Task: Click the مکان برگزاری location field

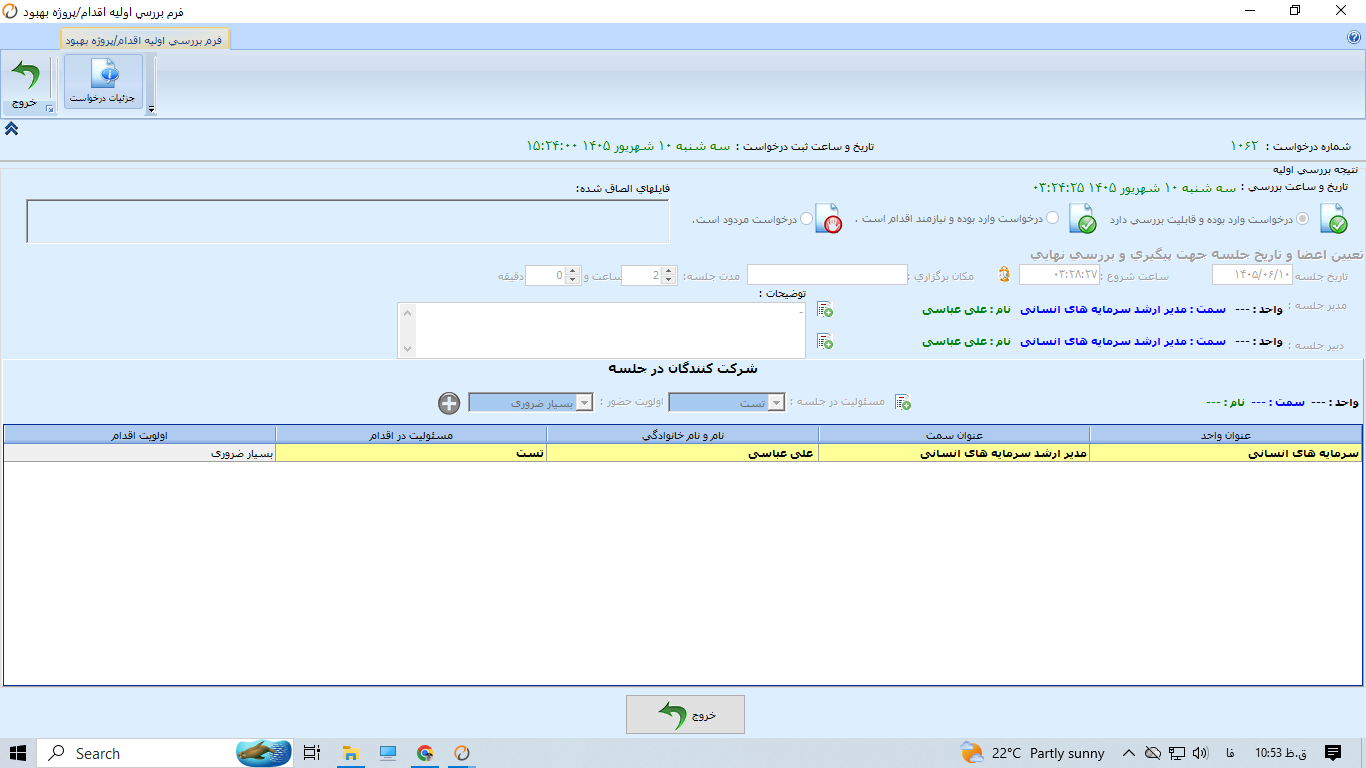Action: (827, 275)
